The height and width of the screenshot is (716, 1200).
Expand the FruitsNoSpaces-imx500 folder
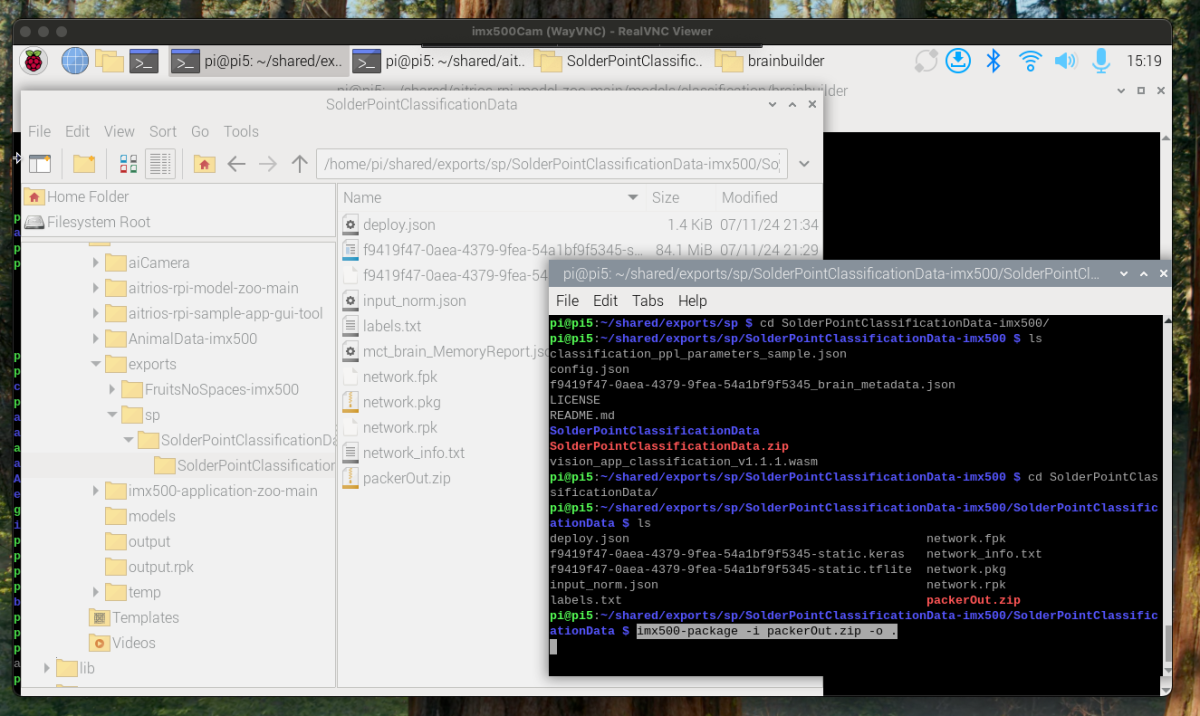click(x=112, y=389)
